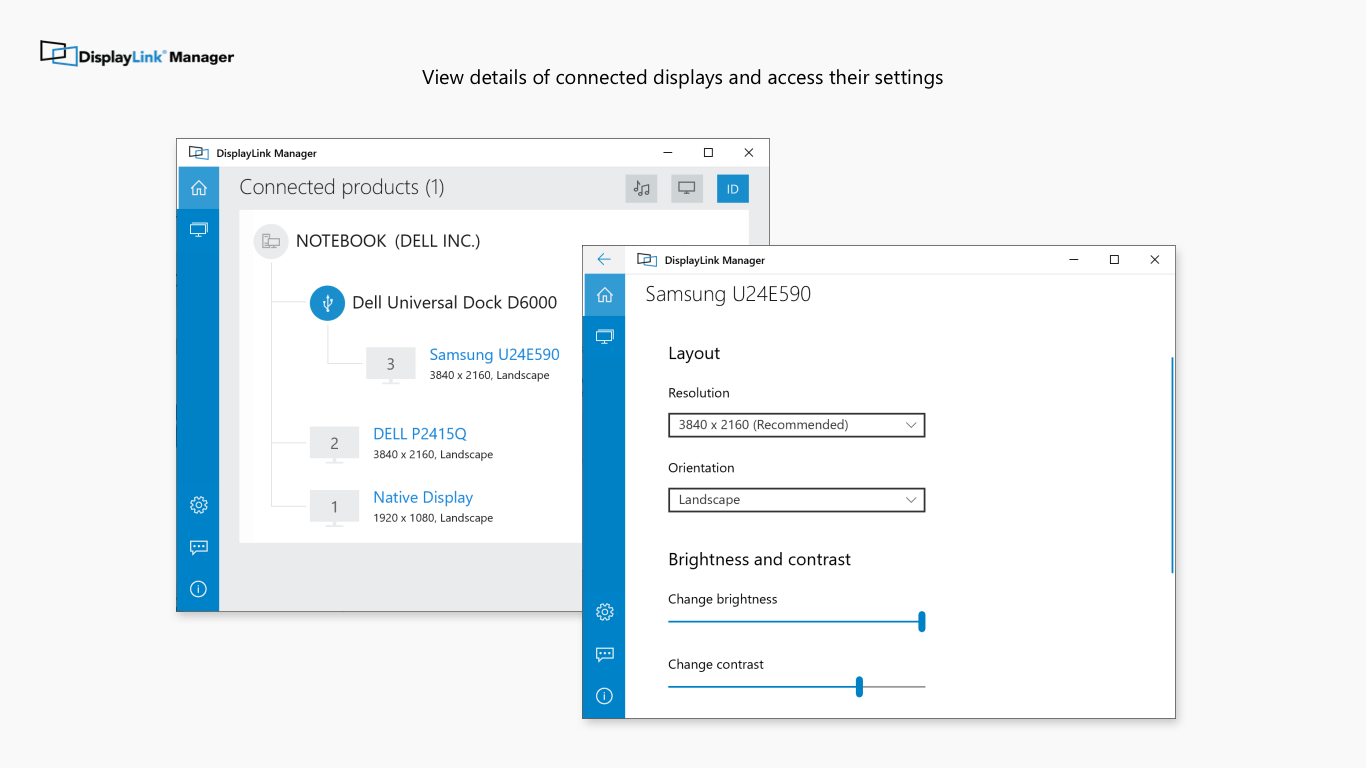This screenshot has height=768, width=1366.
Task: Open the Displays panel from the sidebar
Action: tap(198, 229)
